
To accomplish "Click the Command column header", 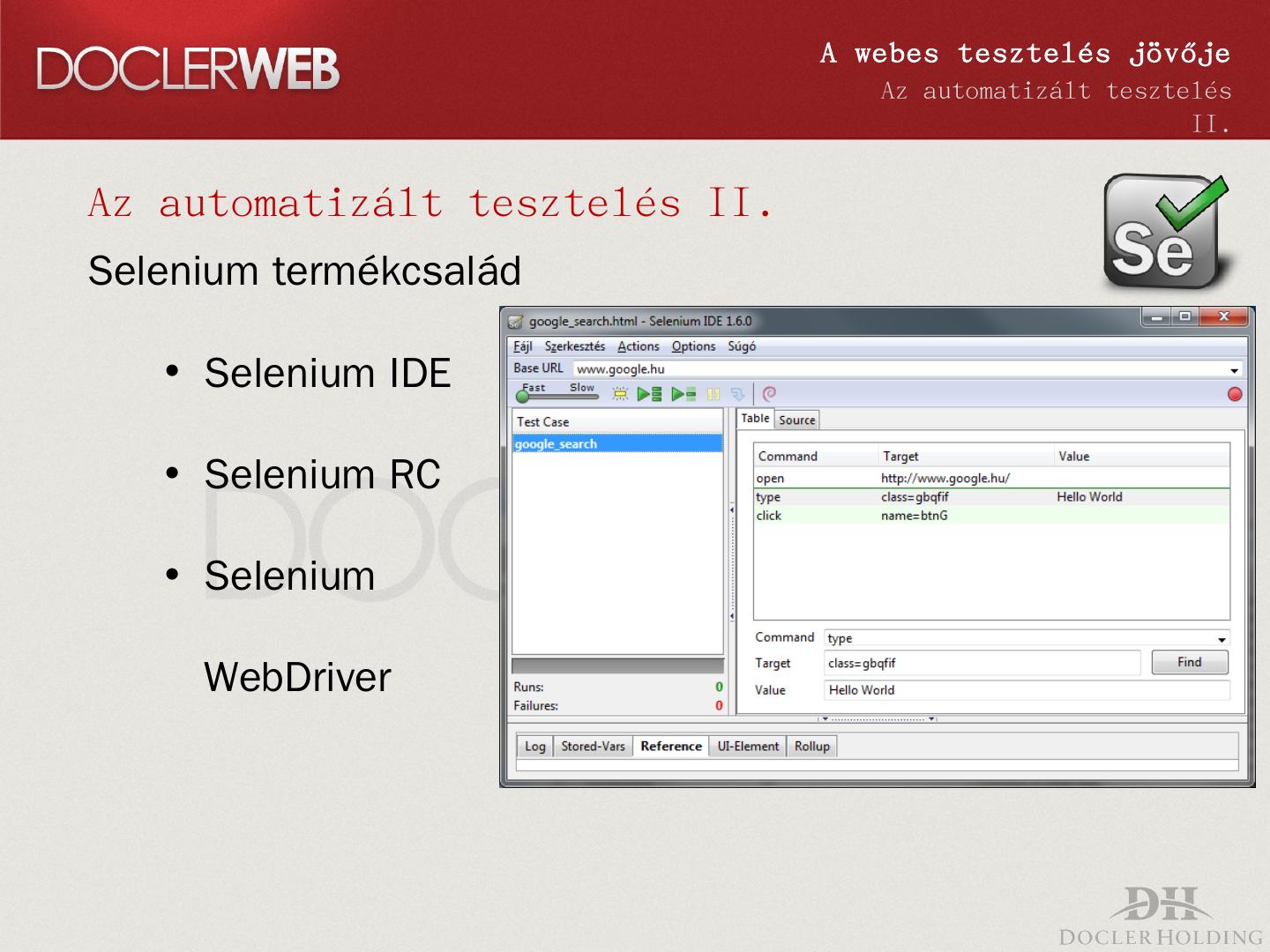I will (817, 457).
